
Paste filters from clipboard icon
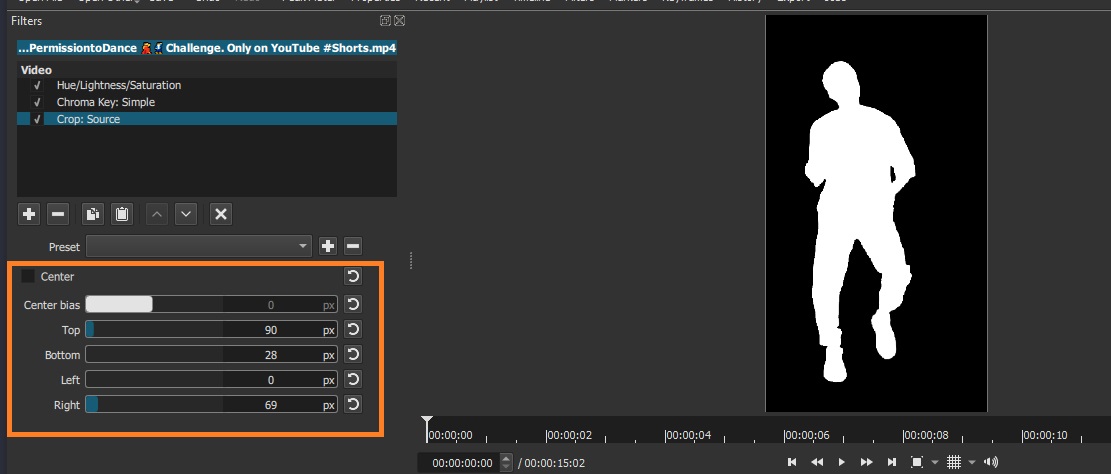tap(121, 214)
